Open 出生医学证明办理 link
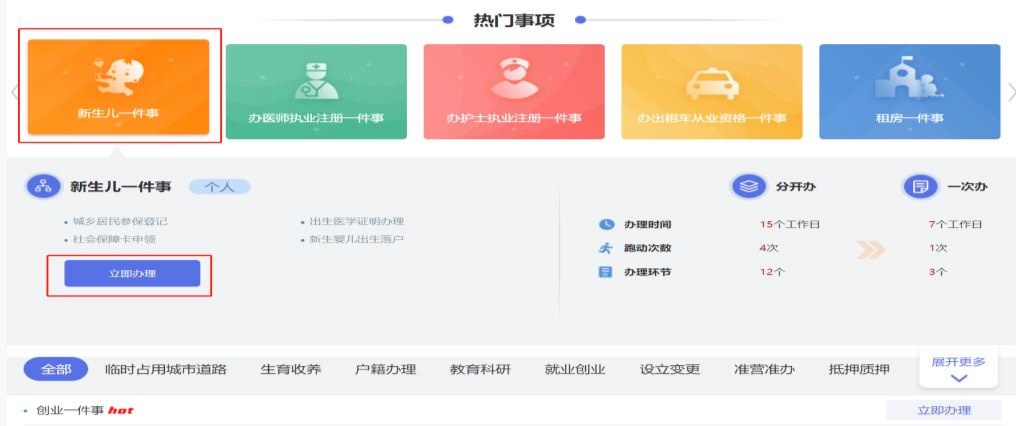1016x426 pixels. [356, 221]
